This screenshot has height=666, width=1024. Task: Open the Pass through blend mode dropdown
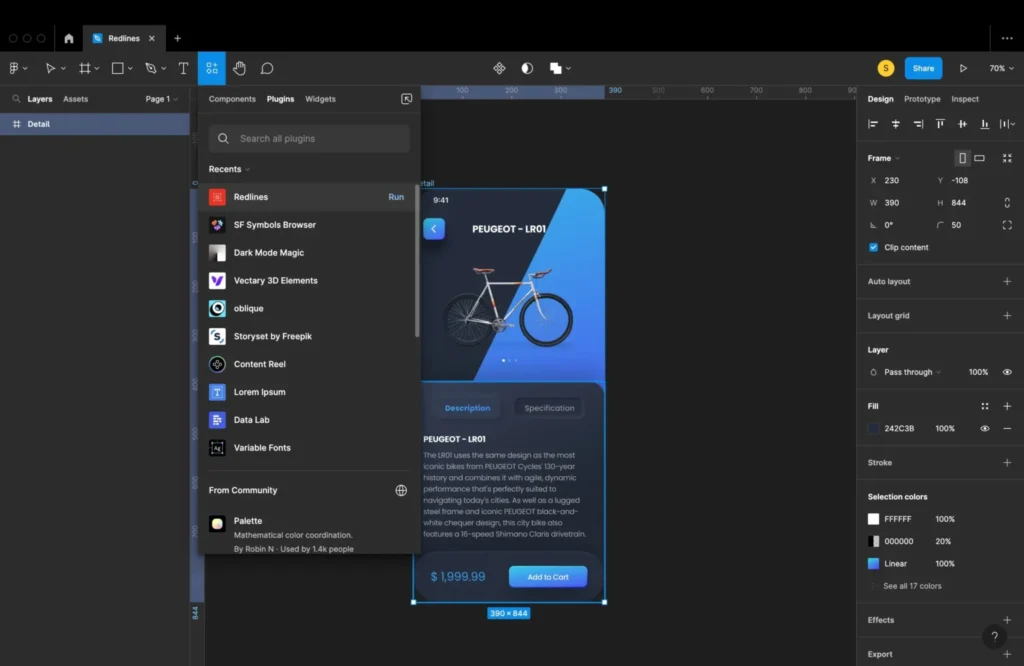coord(911,372)
